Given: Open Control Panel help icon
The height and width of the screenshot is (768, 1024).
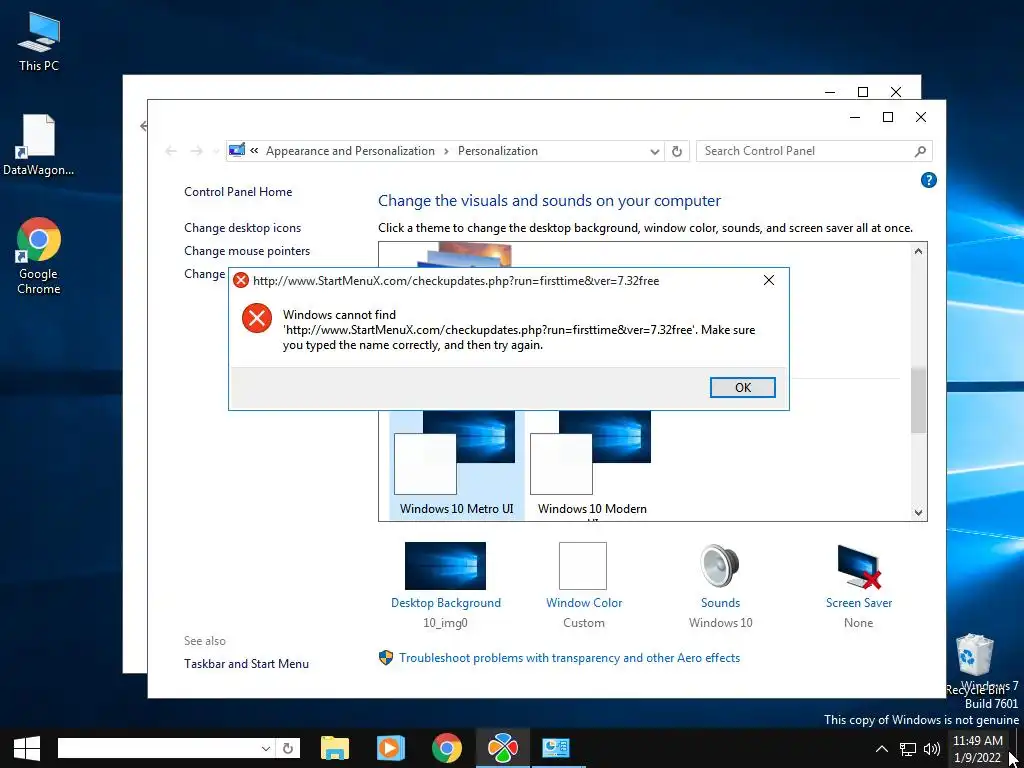Looking at the screenshot, I should coord(928,180).
